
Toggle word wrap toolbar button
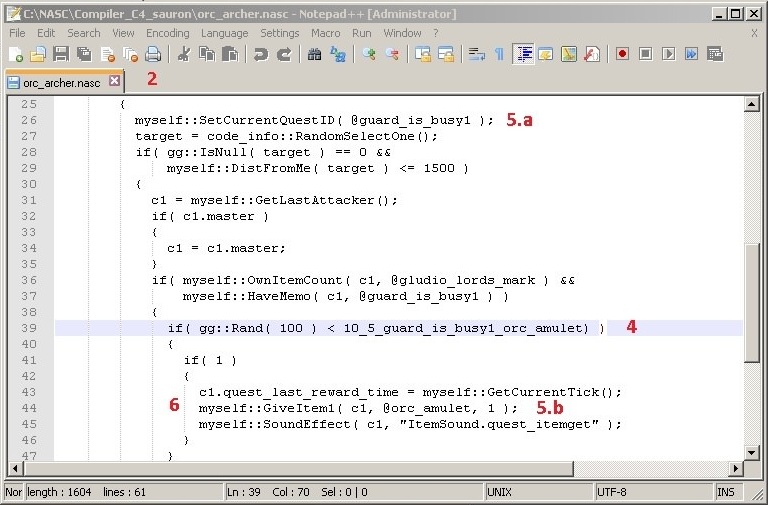point(477,54)
